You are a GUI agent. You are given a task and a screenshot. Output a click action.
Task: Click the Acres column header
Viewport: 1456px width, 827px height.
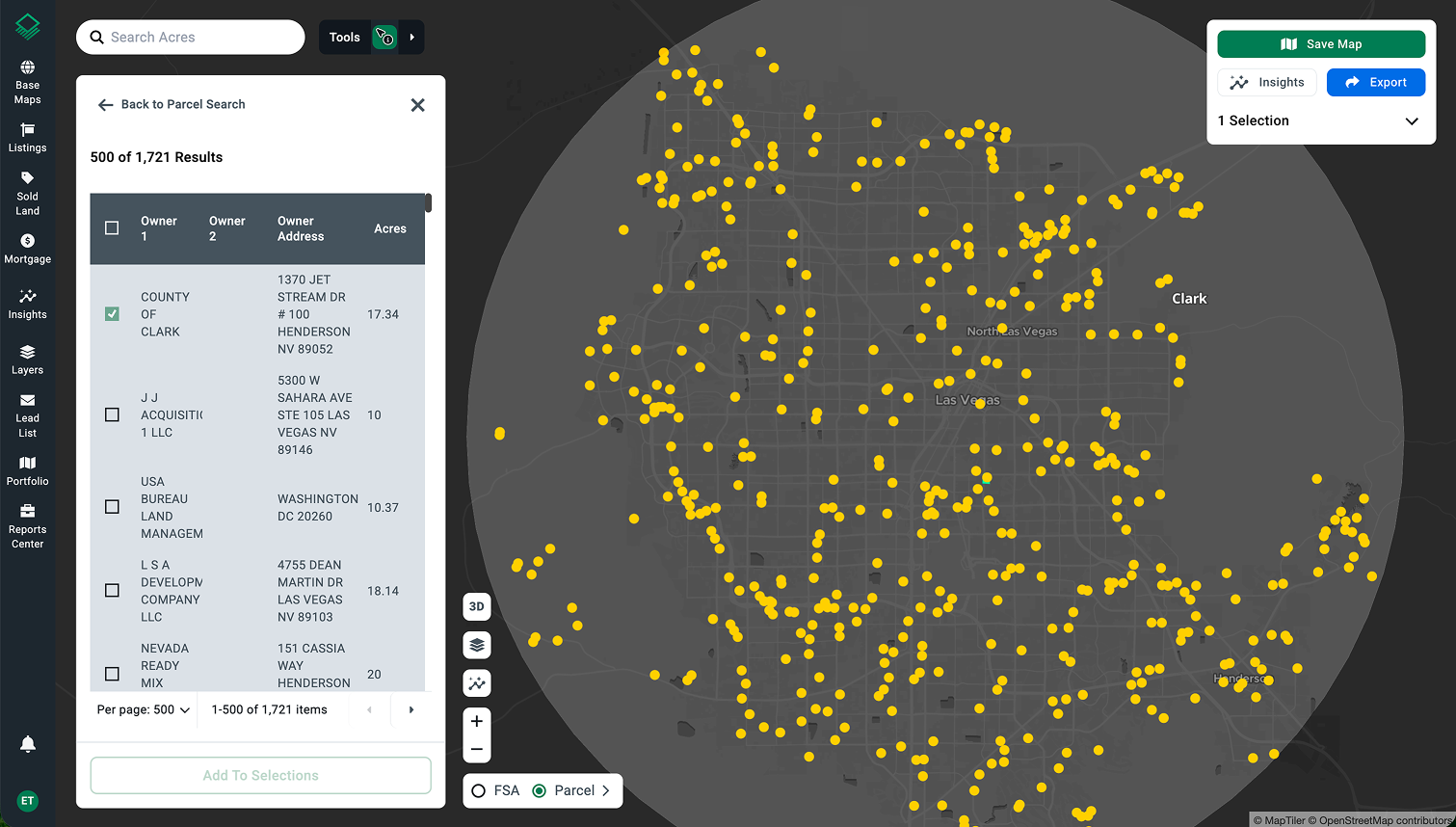(x=390, y=229)
